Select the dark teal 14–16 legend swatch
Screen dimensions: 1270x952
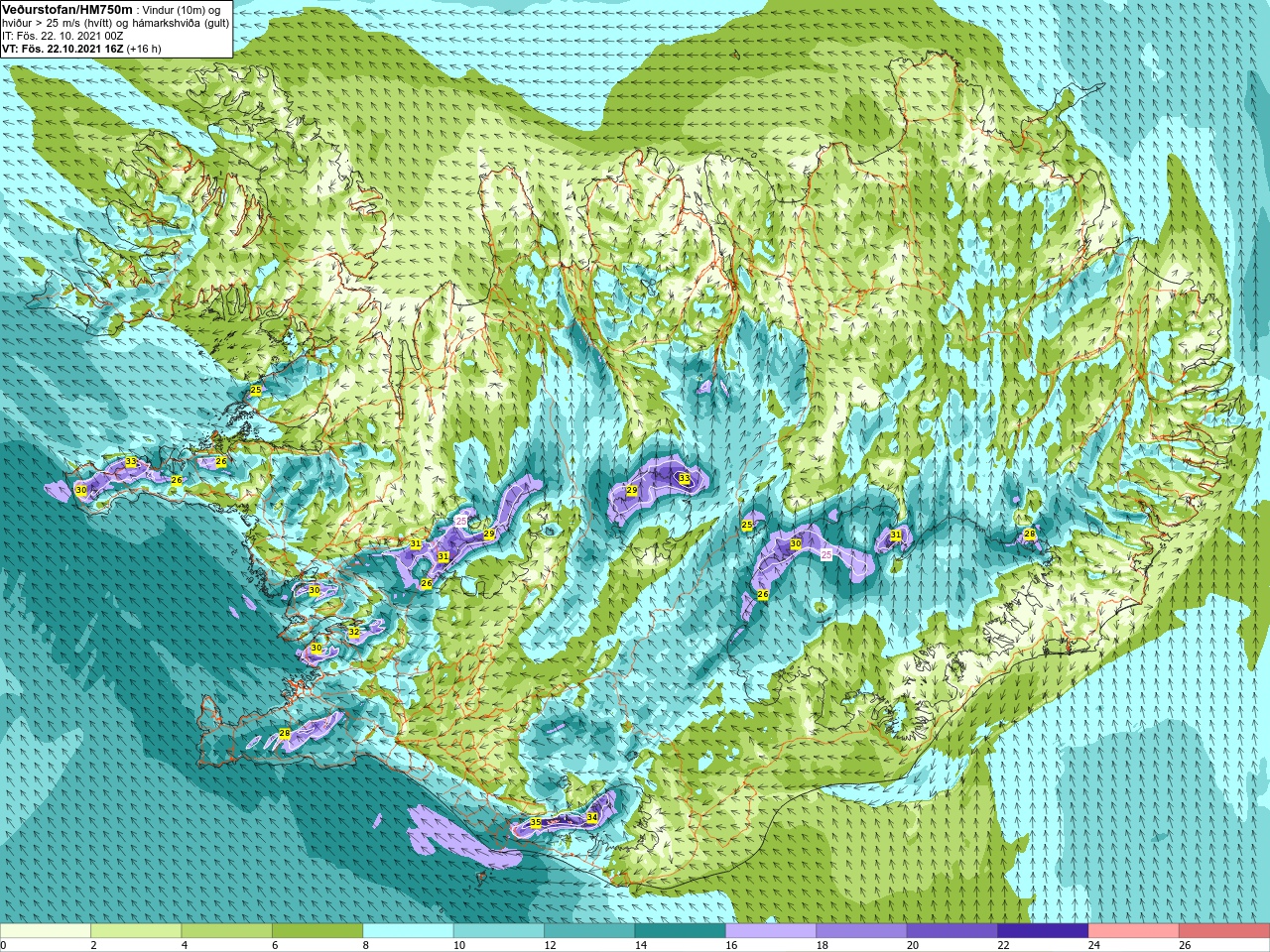tap(681, 931)
